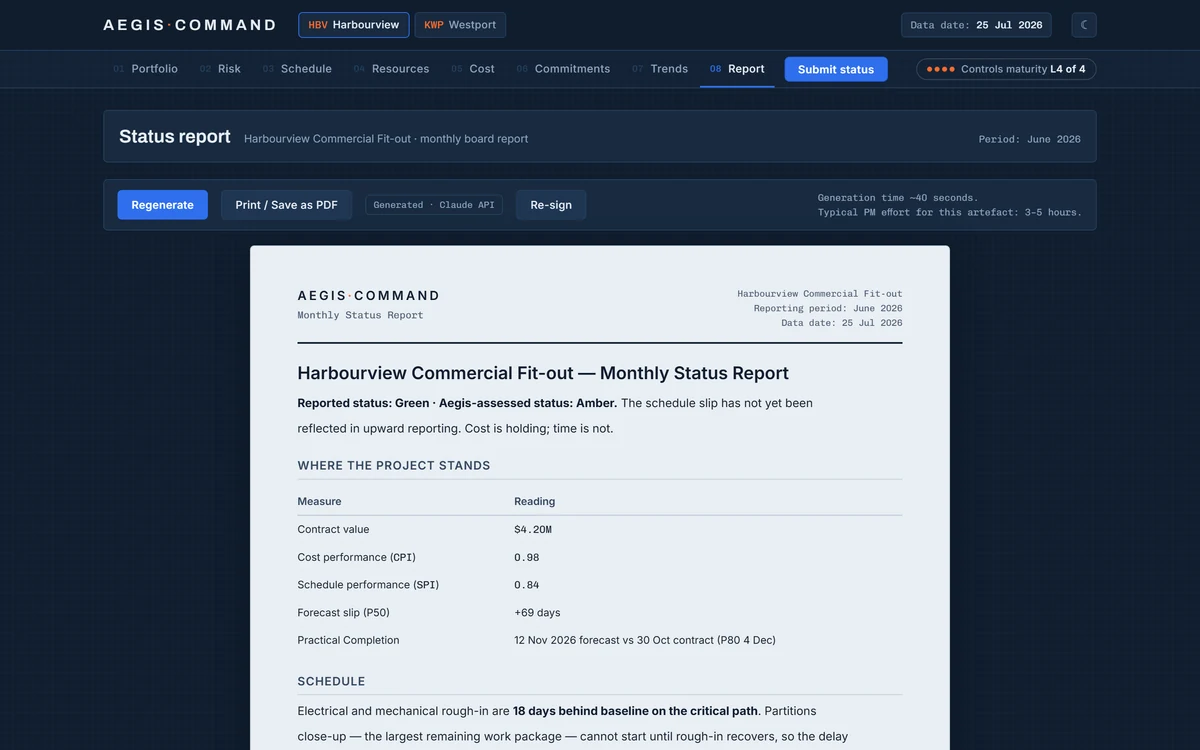The width and height of the screenshot is (1200, 750).
Task: Click the Reading column header
Action: [x=535, y=501]
